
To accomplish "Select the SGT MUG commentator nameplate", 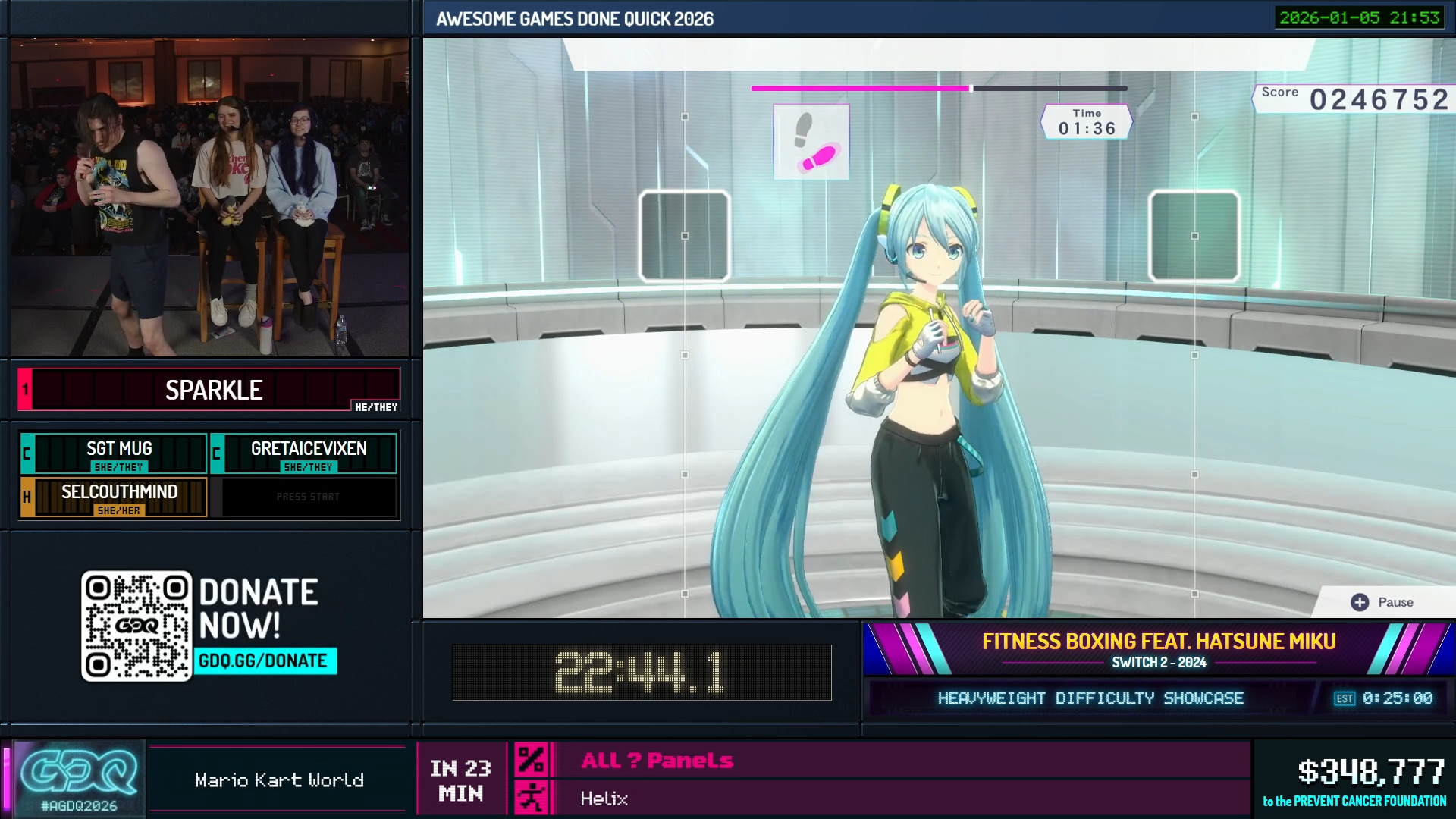I will point(119,453).
